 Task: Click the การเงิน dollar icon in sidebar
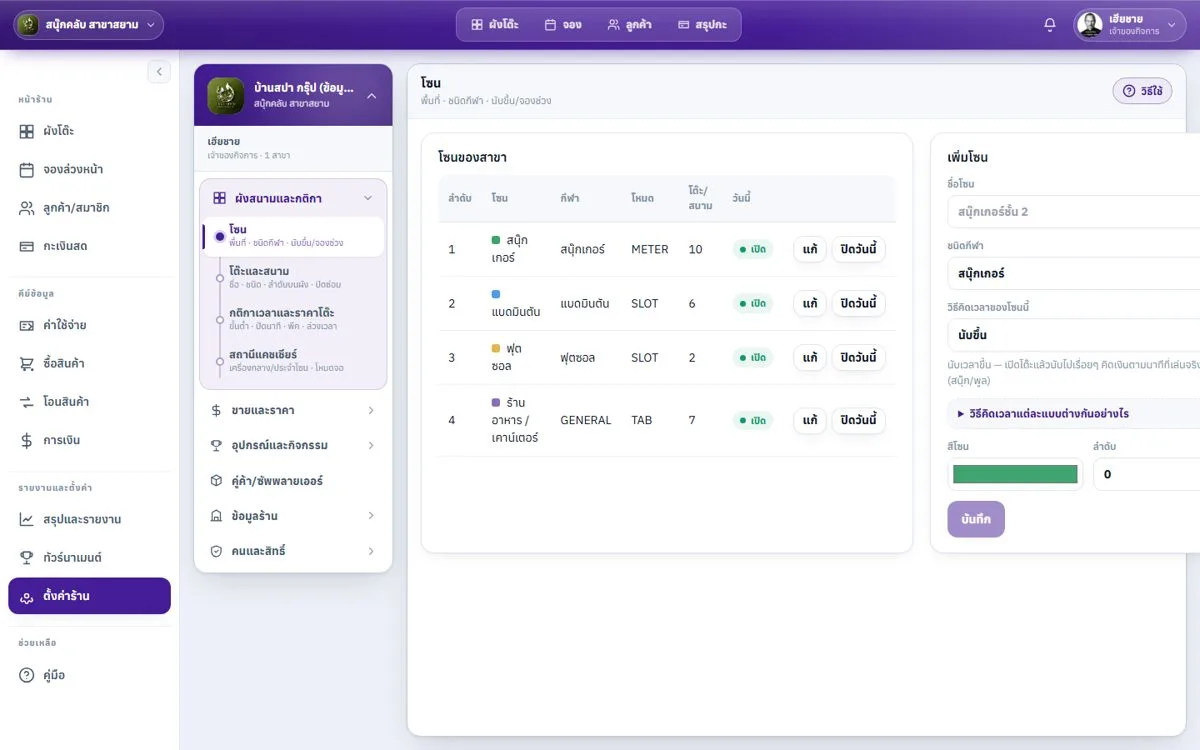coord(27,440)
